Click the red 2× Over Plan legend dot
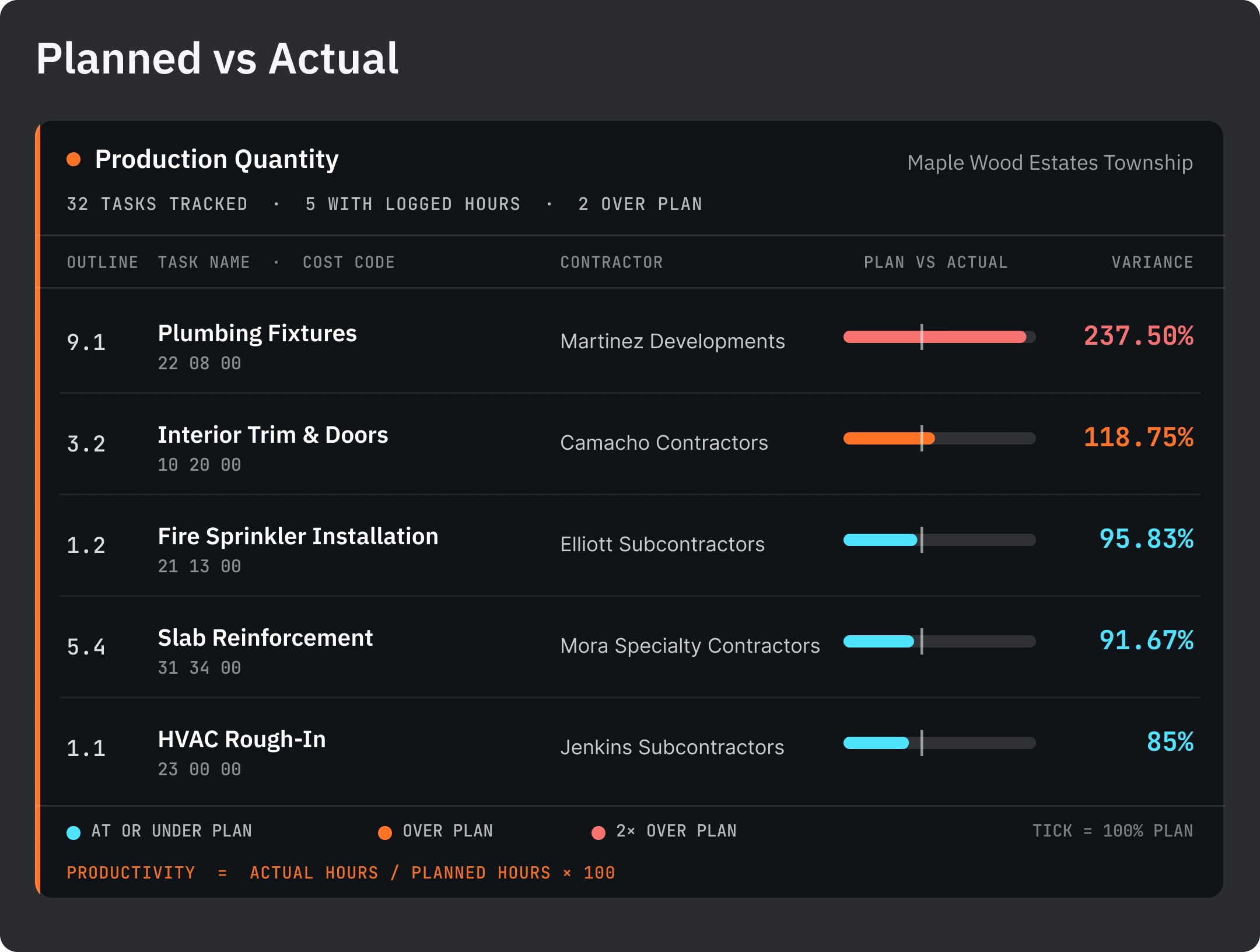This screenshot has height=952, width=1260. coord(598,832)
